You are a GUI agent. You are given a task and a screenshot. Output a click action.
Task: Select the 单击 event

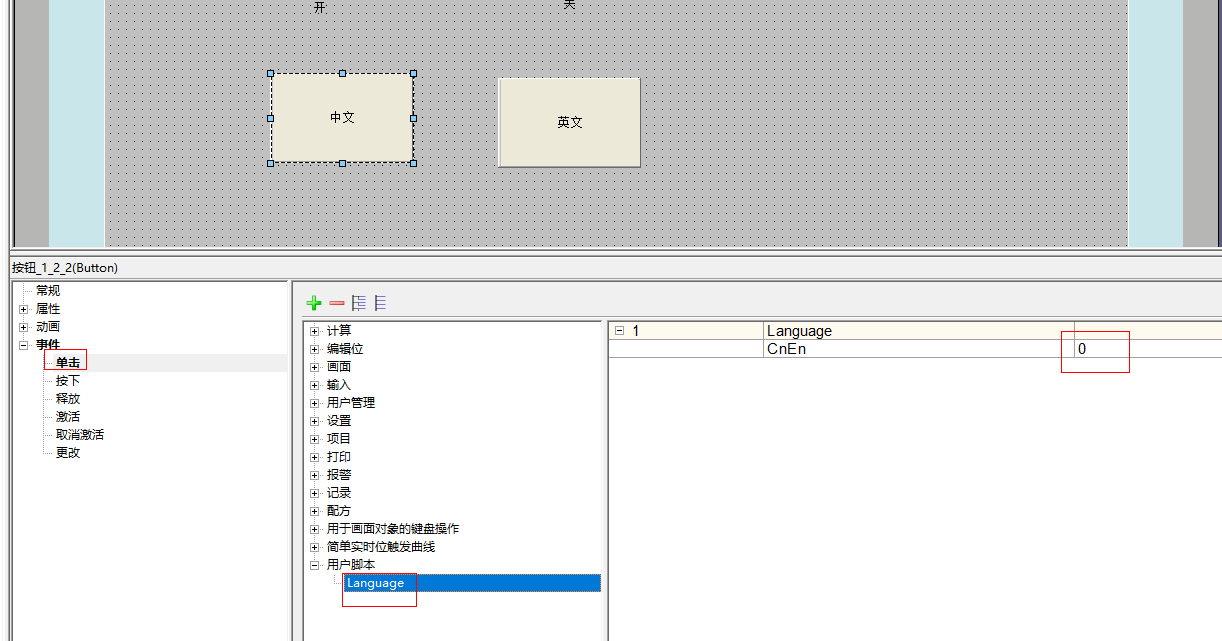68,363
